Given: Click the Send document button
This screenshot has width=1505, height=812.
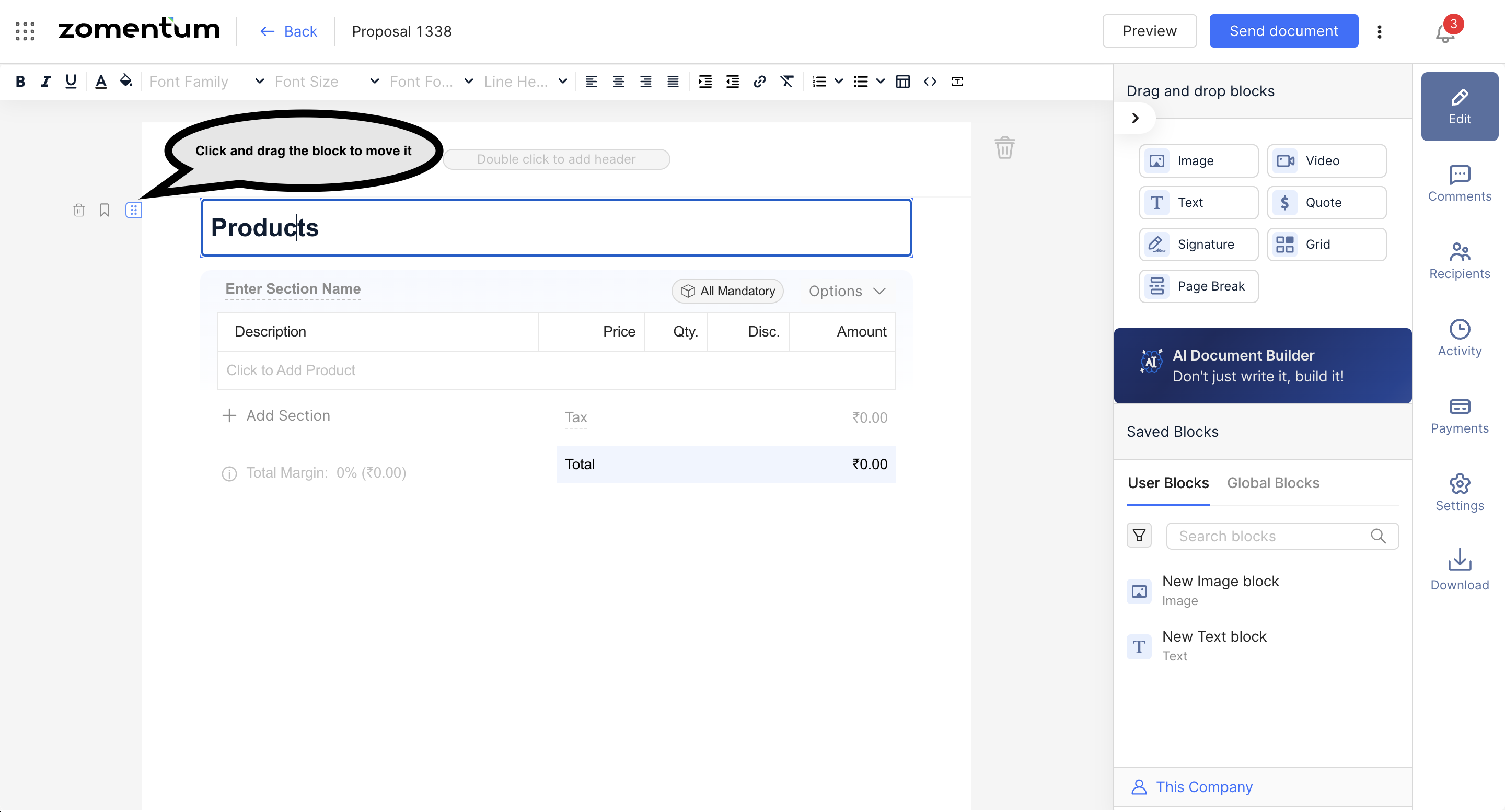Looking at the screenshot, I should [x=1283, y=31].
